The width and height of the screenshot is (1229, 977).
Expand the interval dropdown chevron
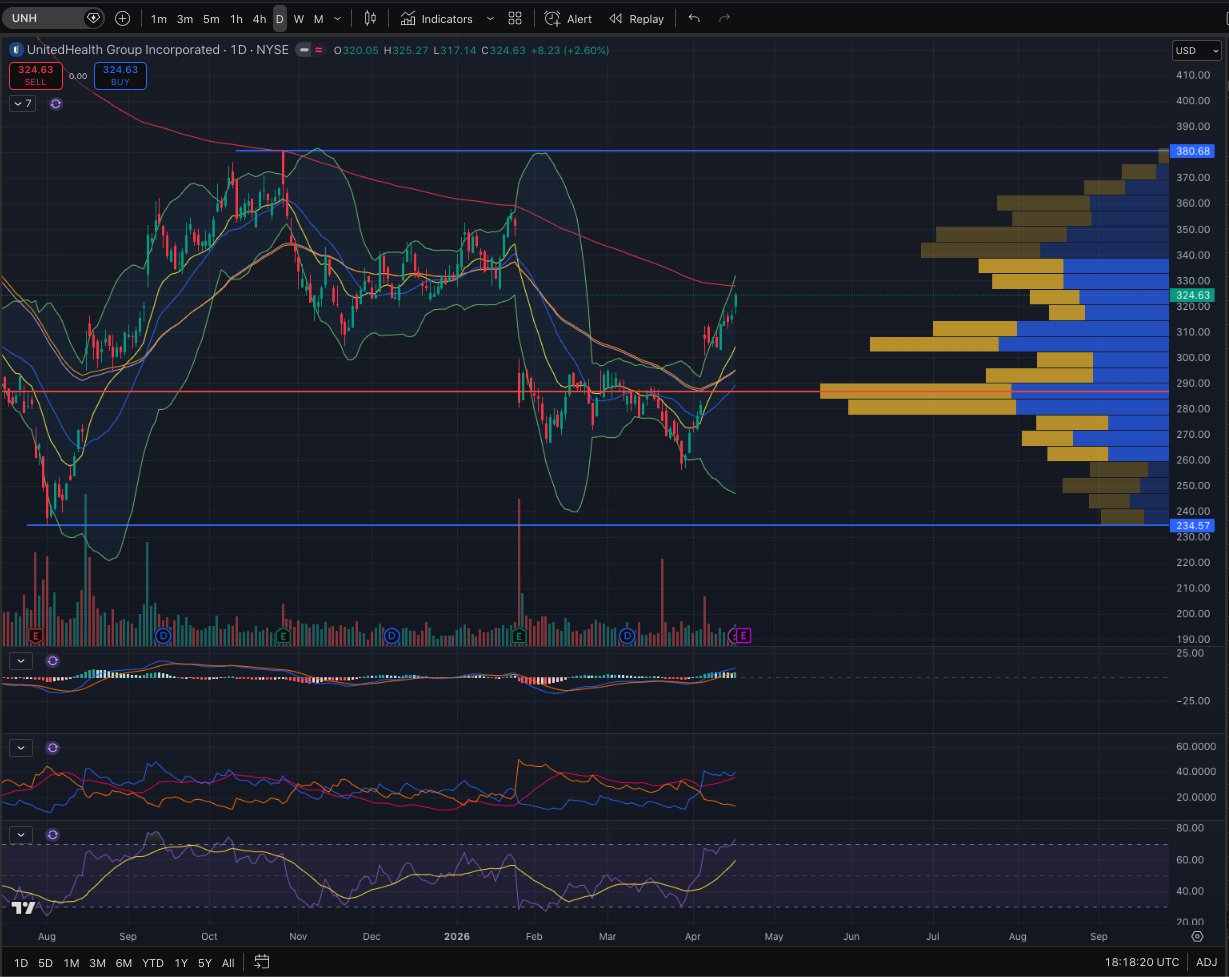337,19
